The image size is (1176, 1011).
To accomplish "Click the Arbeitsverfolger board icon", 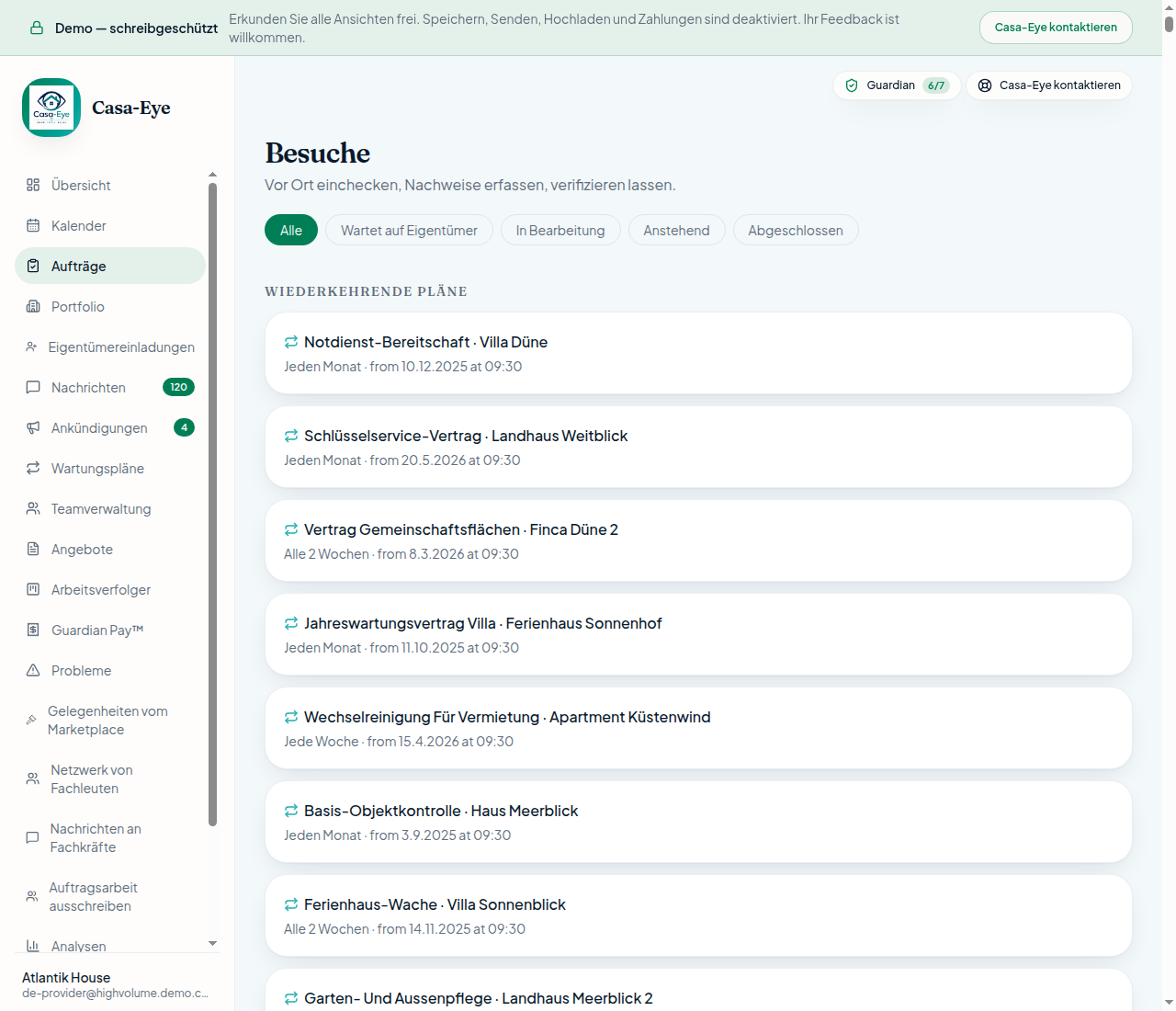I will tap(33, 589).
